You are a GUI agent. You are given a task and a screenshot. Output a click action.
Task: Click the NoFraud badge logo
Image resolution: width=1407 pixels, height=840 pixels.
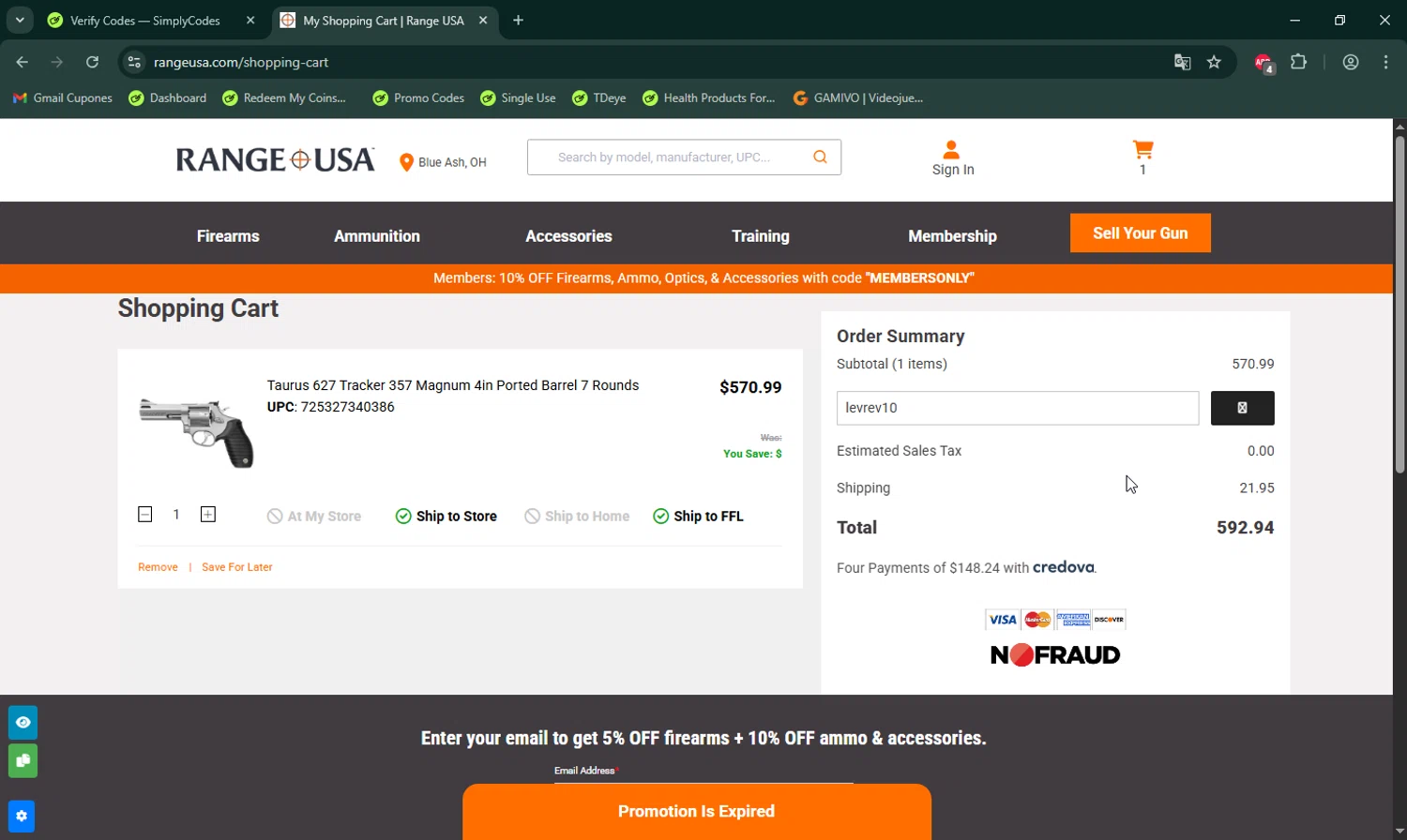point(1055,655)
